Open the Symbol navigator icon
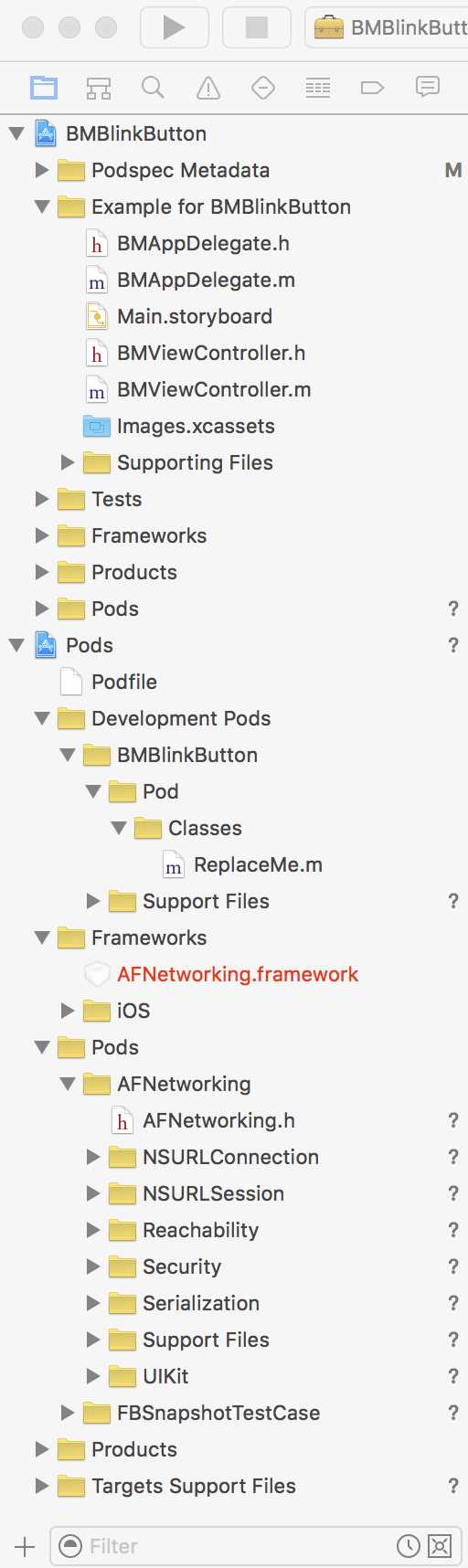This screenshot has height=1568, width=468. point(99,88)
